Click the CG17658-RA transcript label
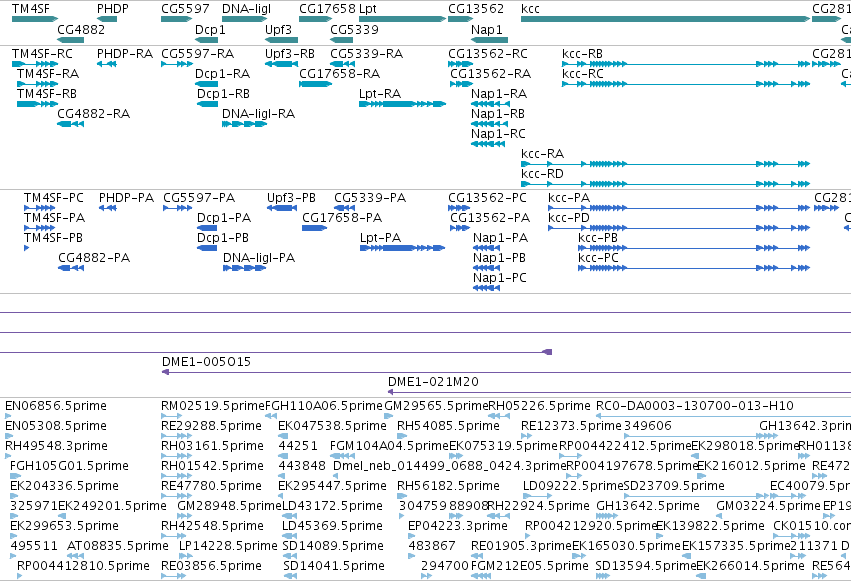 pos(340,74)
